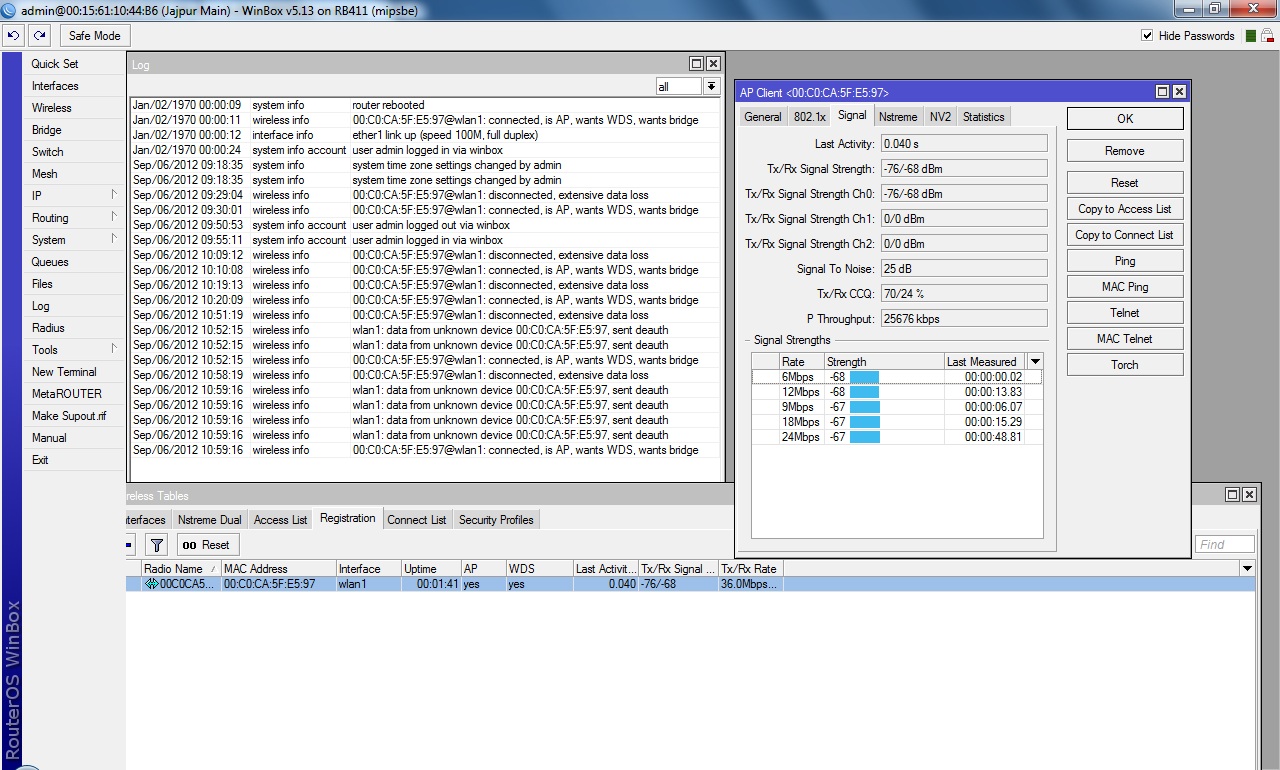Image resolution: width=1280 pixels, height=770 pixels.
Task: Click the Undo arrow in the toolbar
Action: pyautogui.click(x=14, y=35)
